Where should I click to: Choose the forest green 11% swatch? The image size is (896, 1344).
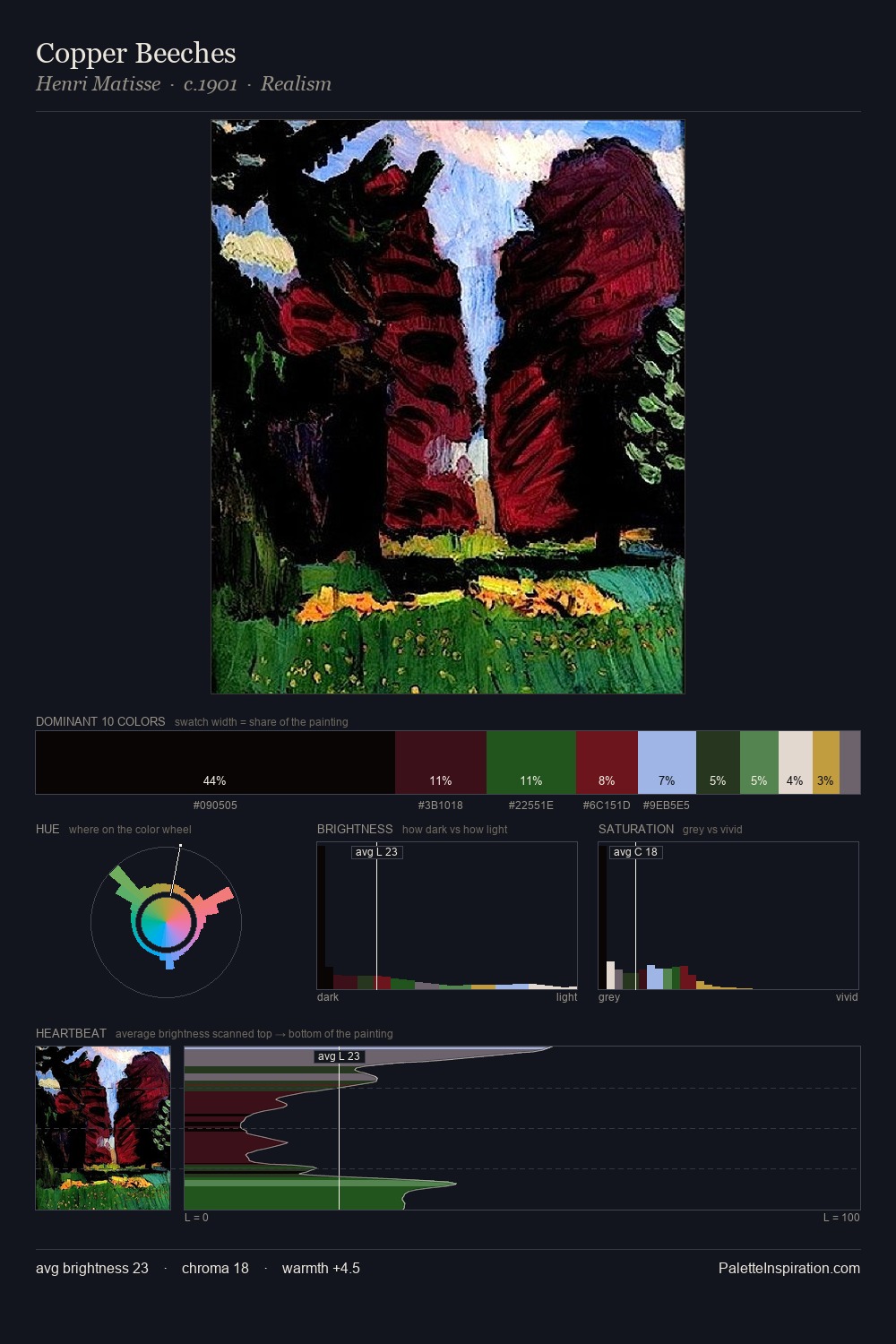531,762
